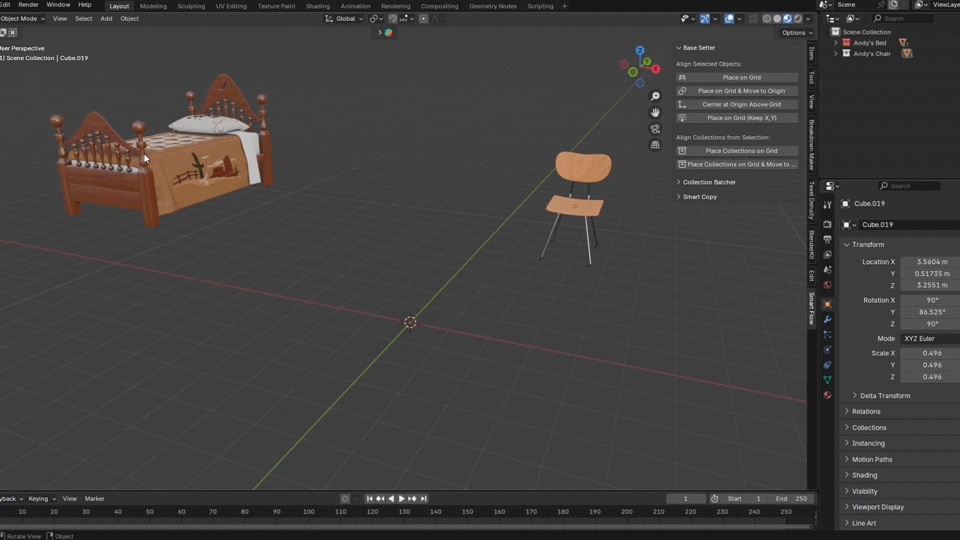Switch to material preview shading
This screenshot has height=540, width=960.
[x=787, y=19]
